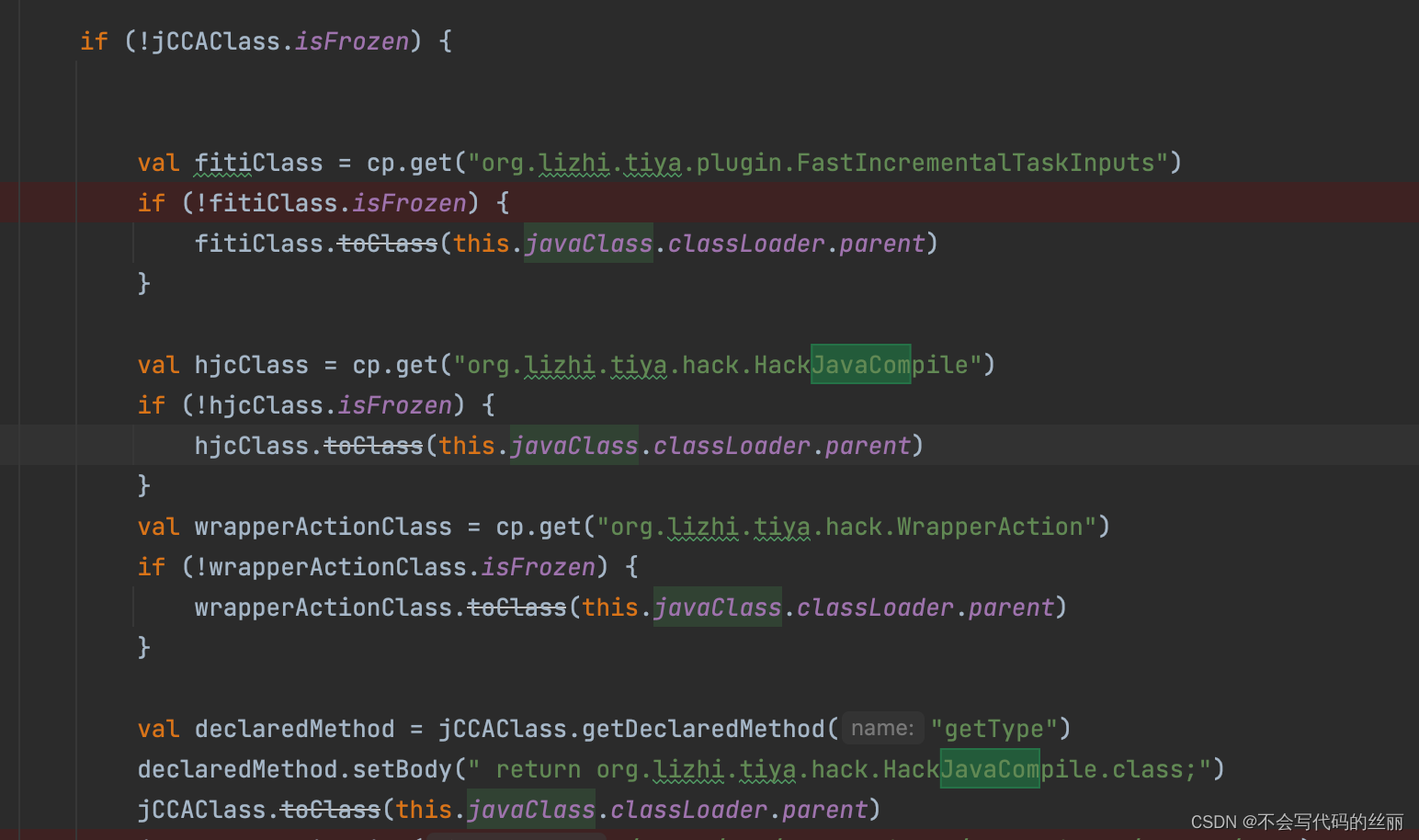1419x840 pixels.
Task: Click classLoader on the hjcClass.toClass line
Action: tap(732, 446)
